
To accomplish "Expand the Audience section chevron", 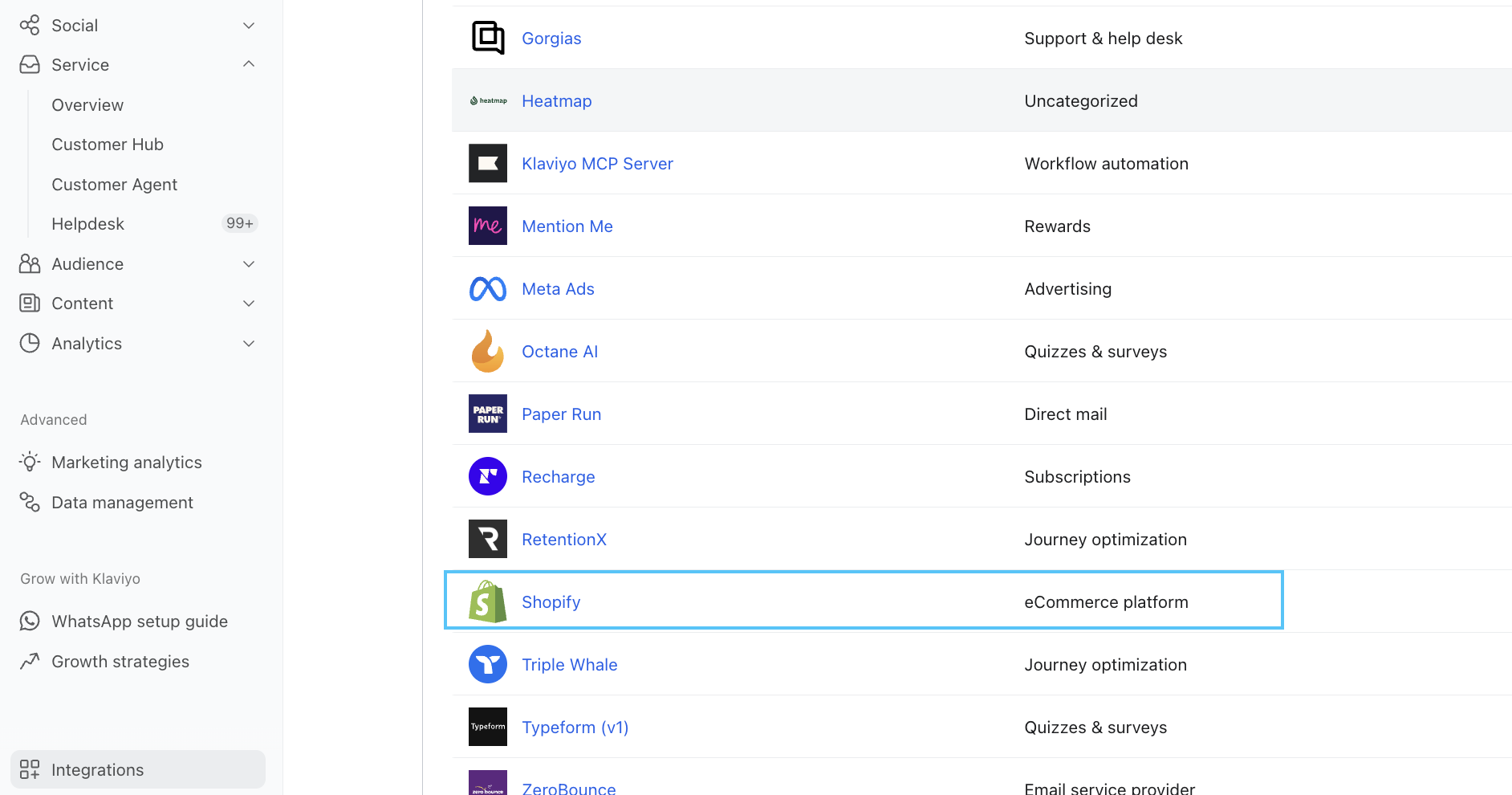I will (x=249, y=263).
